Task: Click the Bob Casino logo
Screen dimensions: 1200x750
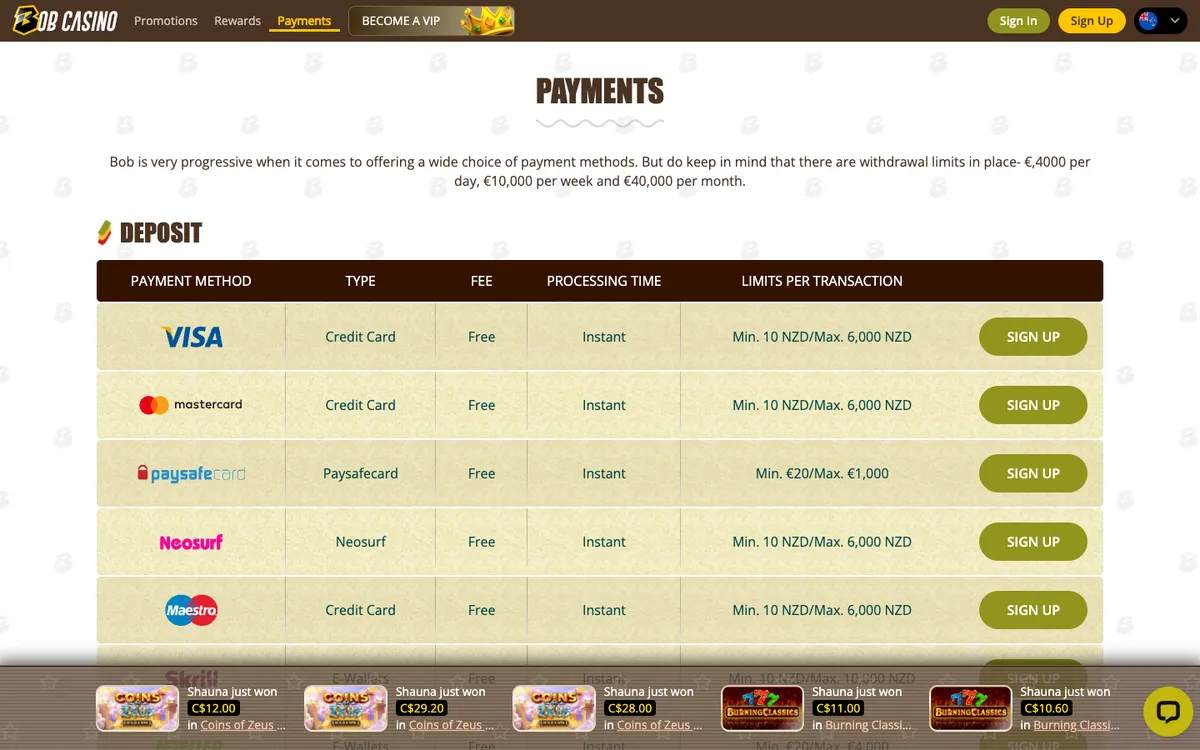Action: tap(66, 20)
